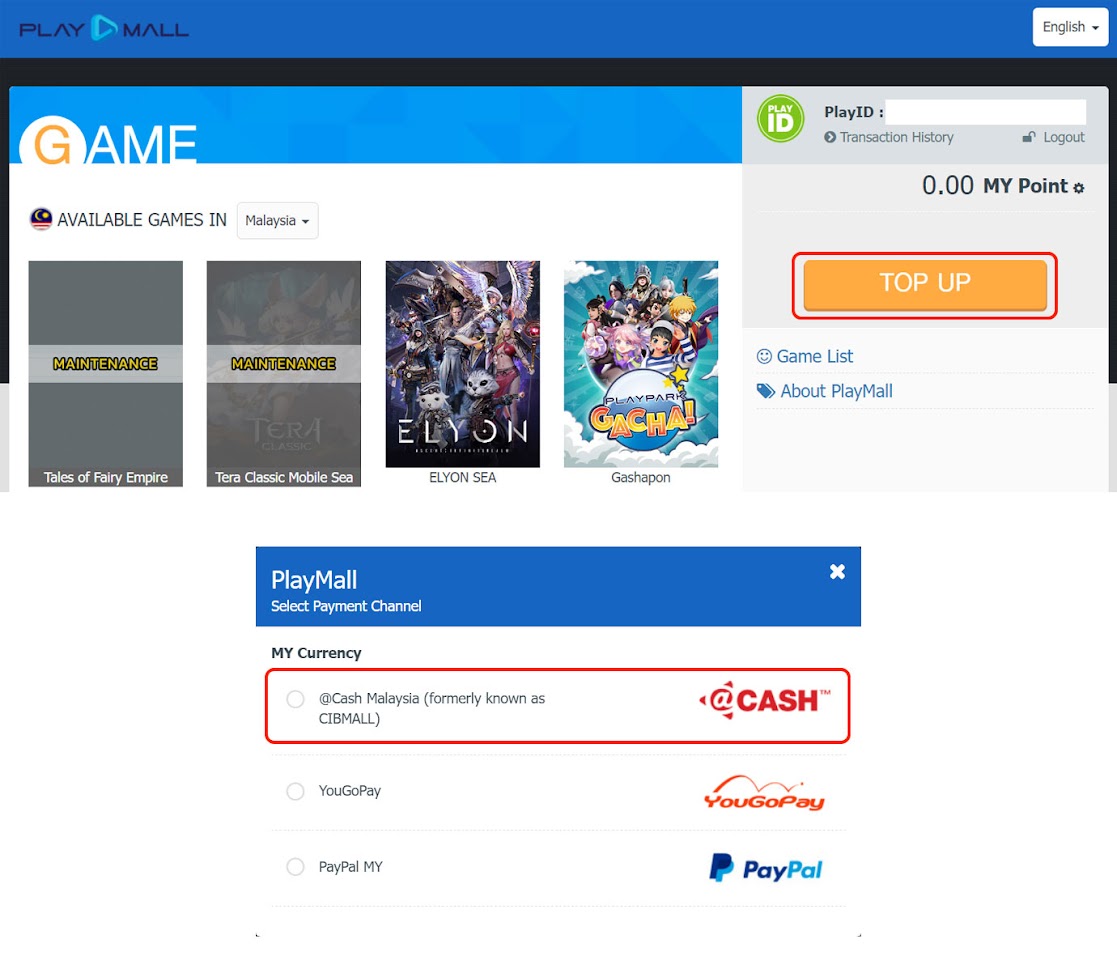The image size is (1117, 969).
Task: Open the English language dropdown
Action: pos(1070,27)
